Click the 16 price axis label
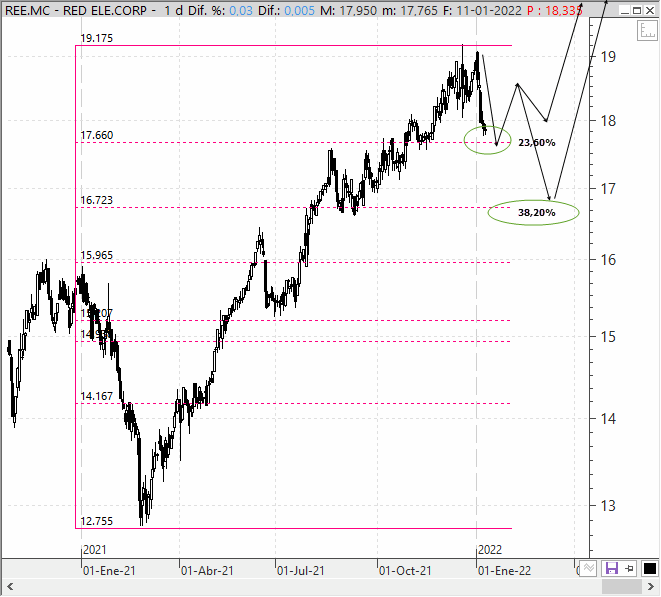The width and height of the screenshot is (661, 597). pyautogui.click(x=608, y=260)
